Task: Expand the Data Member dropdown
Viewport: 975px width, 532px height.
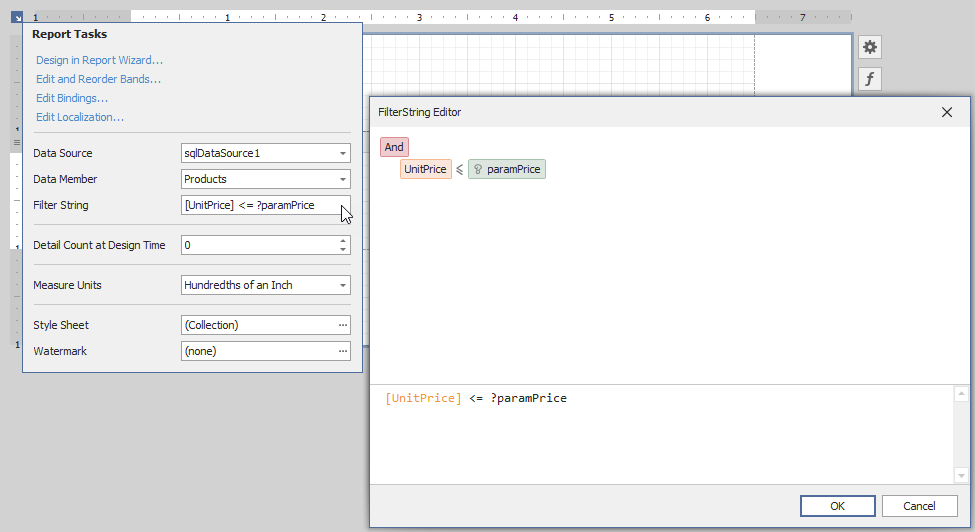Action: point(343,179)
